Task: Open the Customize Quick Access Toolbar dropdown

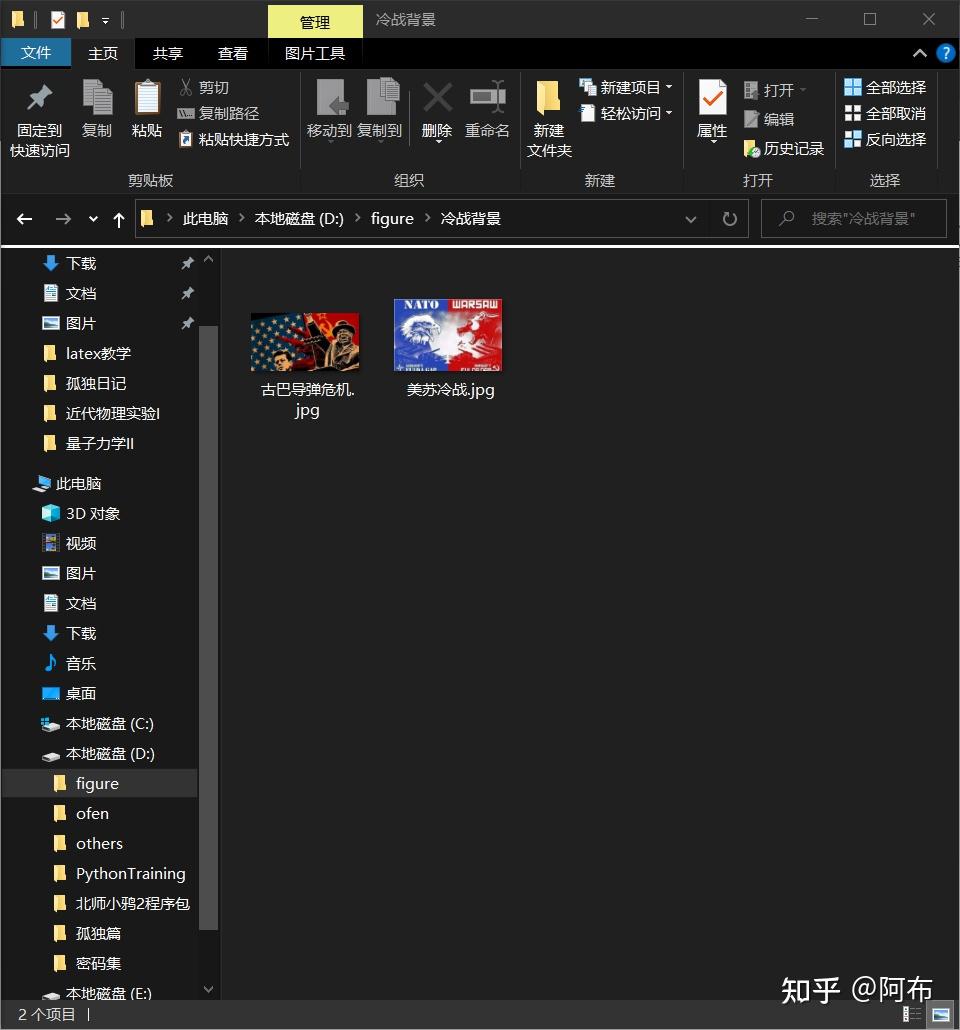Action: (x=105, y=21)
